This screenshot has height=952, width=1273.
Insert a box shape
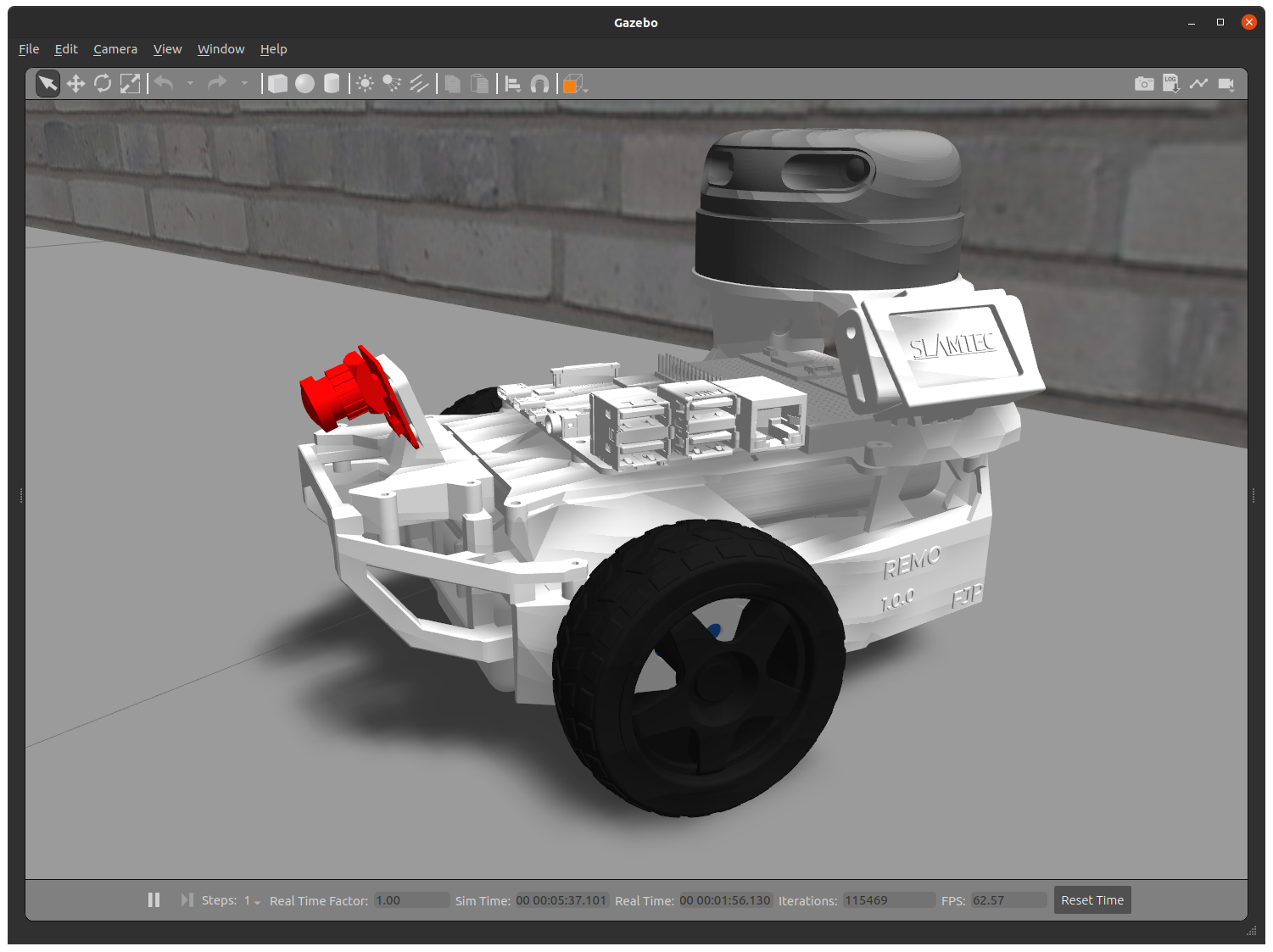tap(277, 83)
